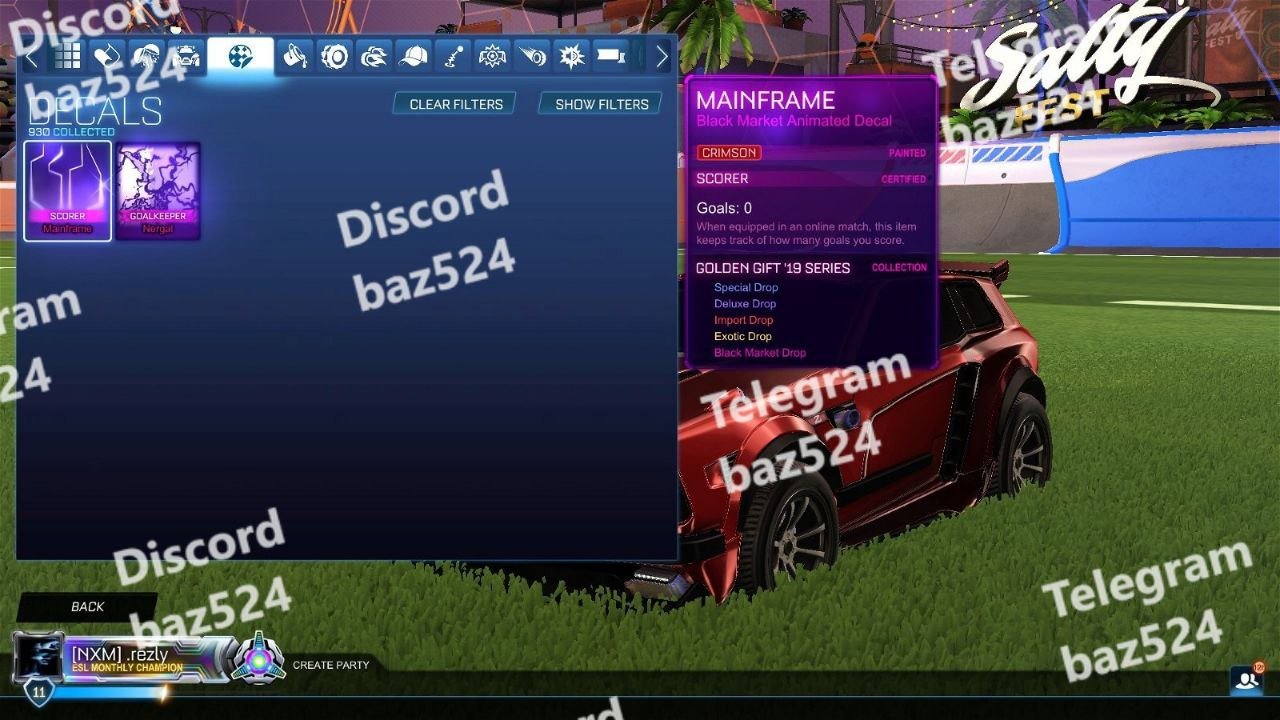Image resolution: width=1280 pixels, height=720 pixels.
Task: Select the Paint Finish bucket tab
Action: 294,57
